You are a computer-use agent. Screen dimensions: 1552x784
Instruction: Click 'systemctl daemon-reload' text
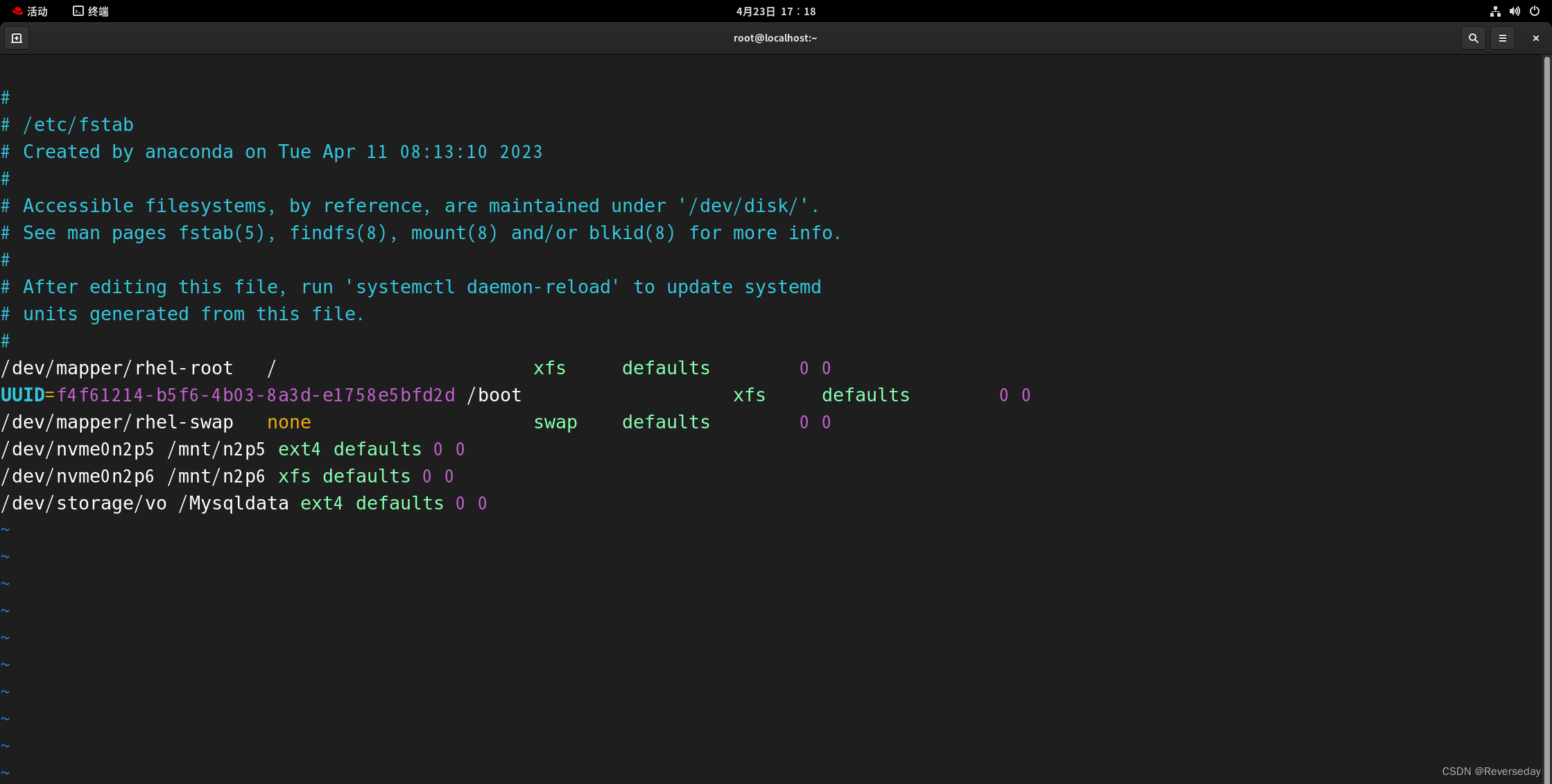(x=482, y=287)
